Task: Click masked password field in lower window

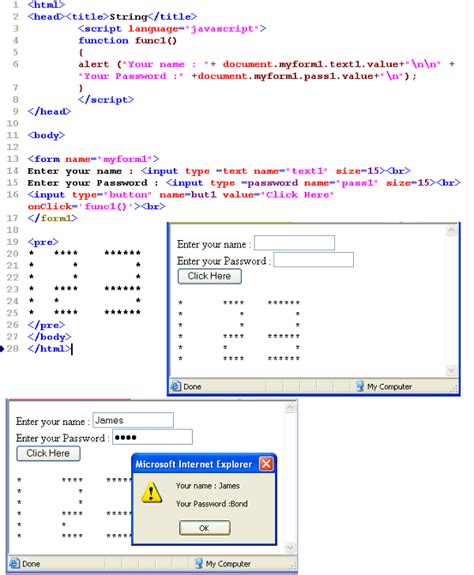Action: click(152, 437)
